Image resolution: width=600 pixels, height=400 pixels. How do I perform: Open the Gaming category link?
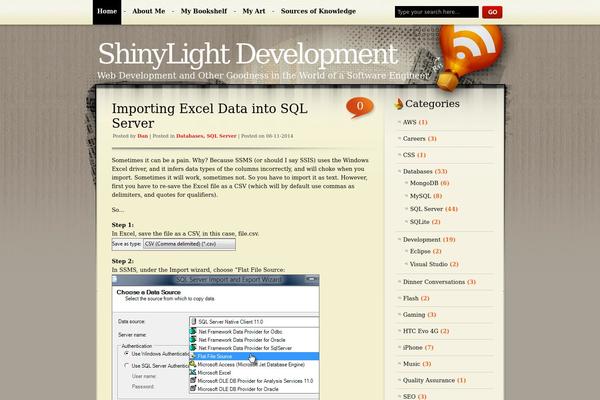414,315
